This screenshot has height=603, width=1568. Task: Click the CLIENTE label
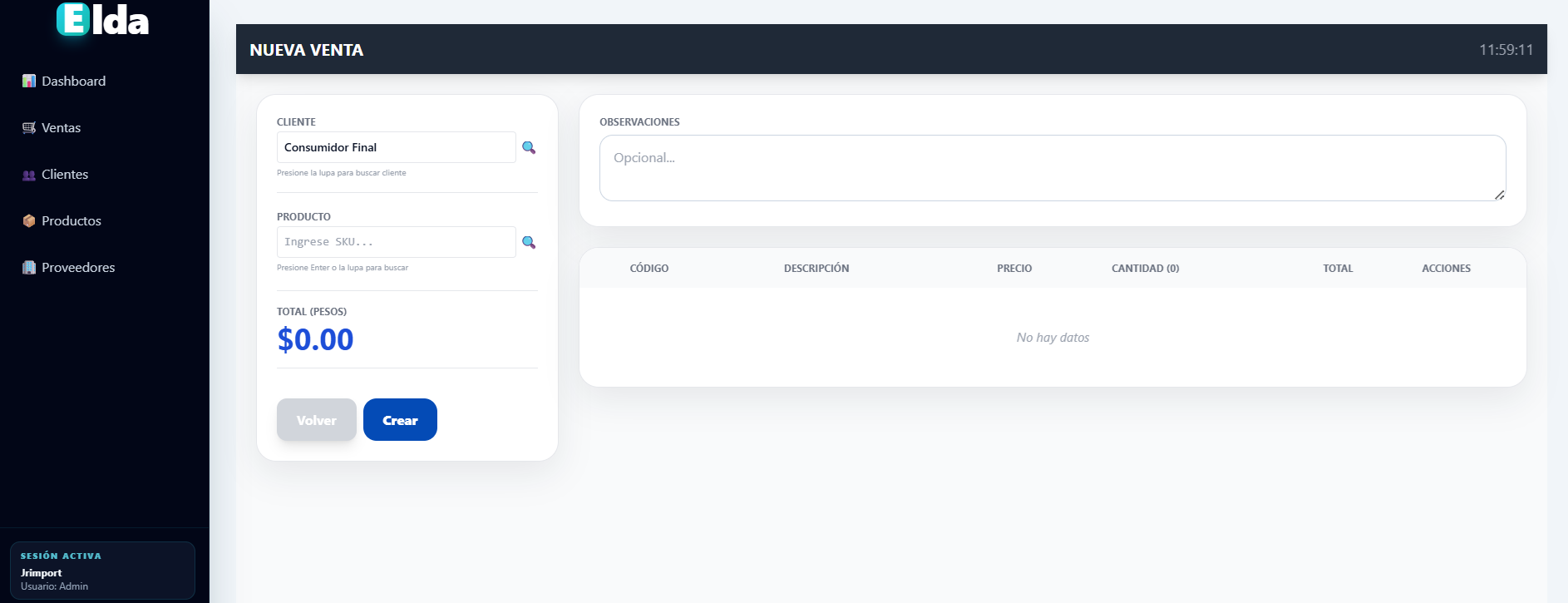[x=296, y=121]
